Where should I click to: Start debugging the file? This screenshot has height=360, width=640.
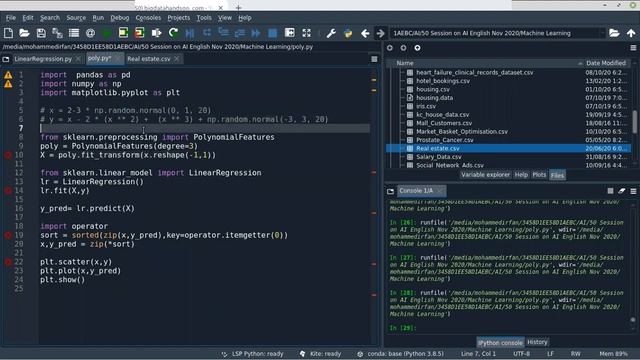tap(190, 33)
